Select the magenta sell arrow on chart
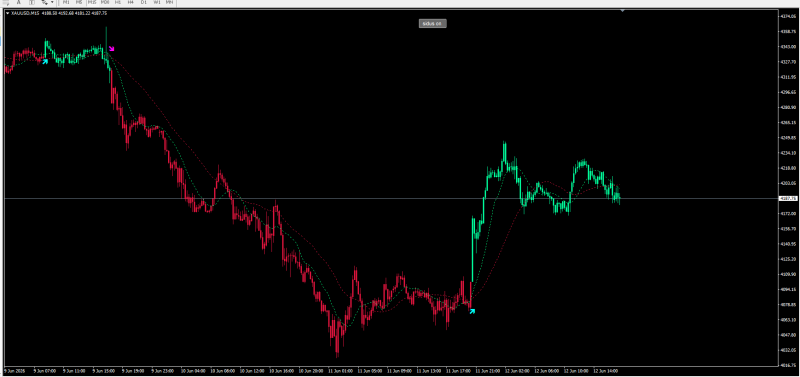This screenshot has width=800, height=377. pyautogui.click(x=112, y=48)
